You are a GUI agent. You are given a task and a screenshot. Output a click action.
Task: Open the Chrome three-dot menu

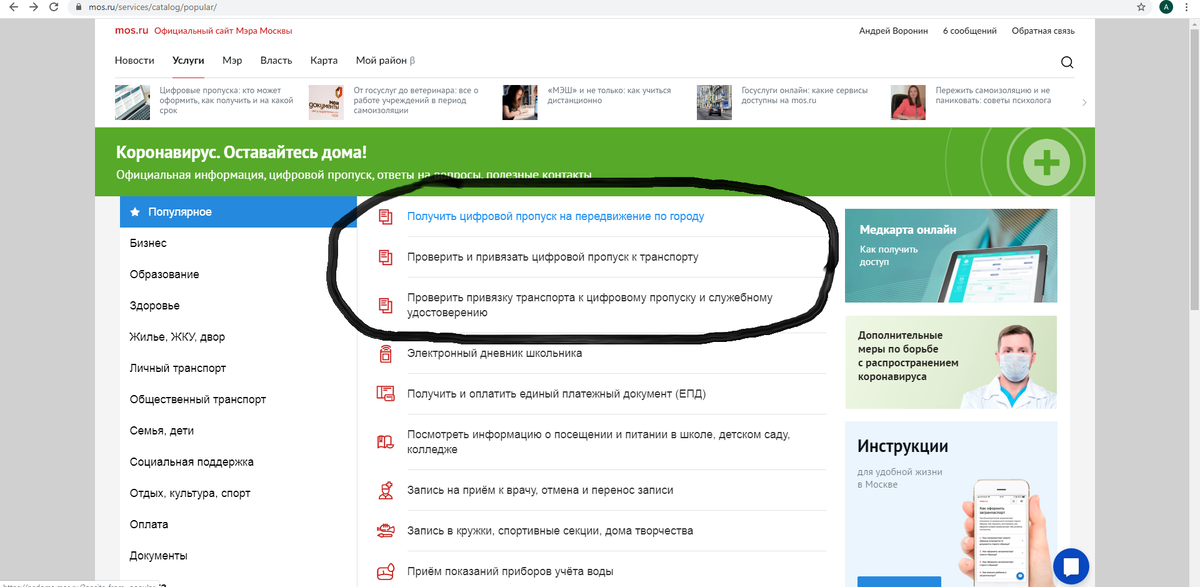[x=1189, y=7]
